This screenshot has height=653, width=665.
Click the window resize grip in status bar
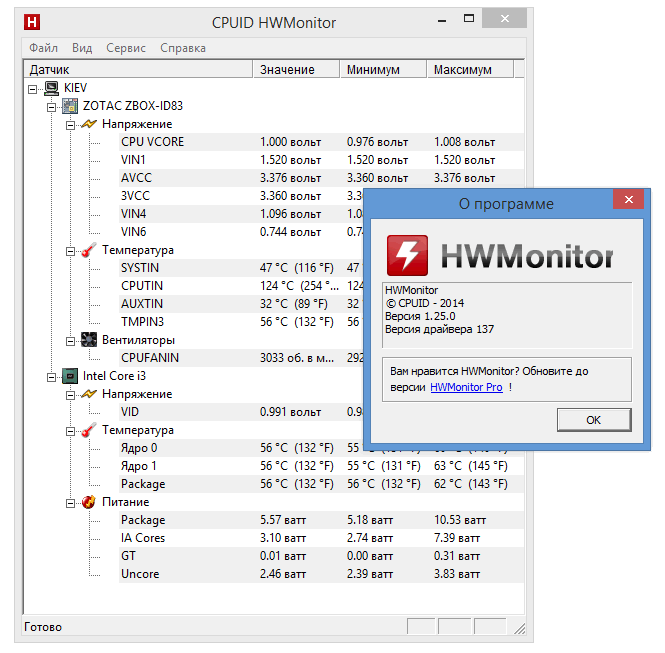pyautogui.click(x=520, y=628)
